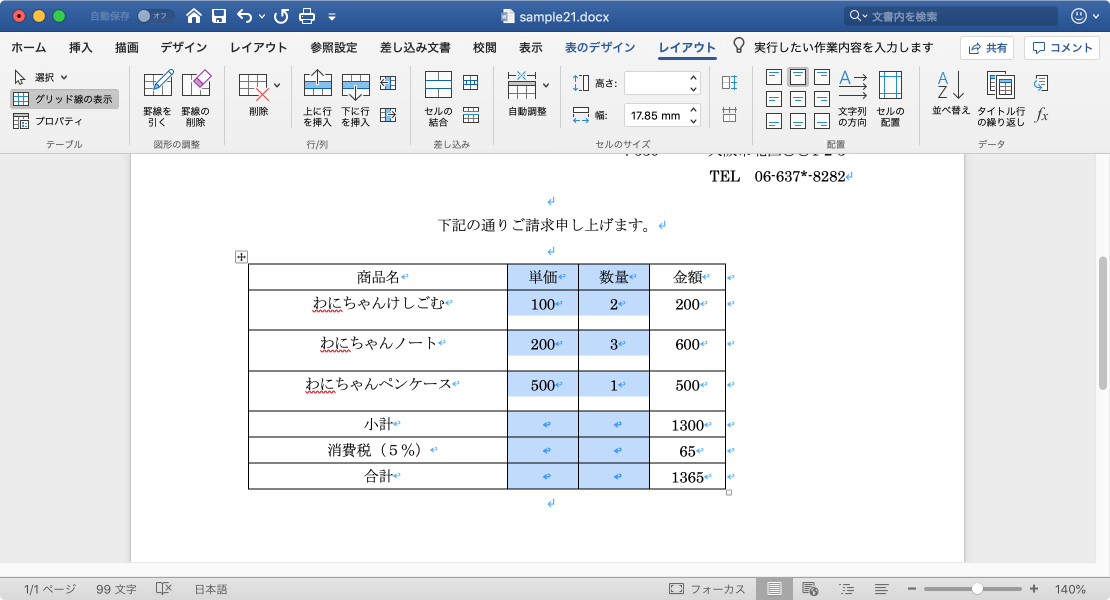Expand the Delete (削除) dropdown arrow
This screenshot has width=1110, height=600.
(x=277, y=86)
